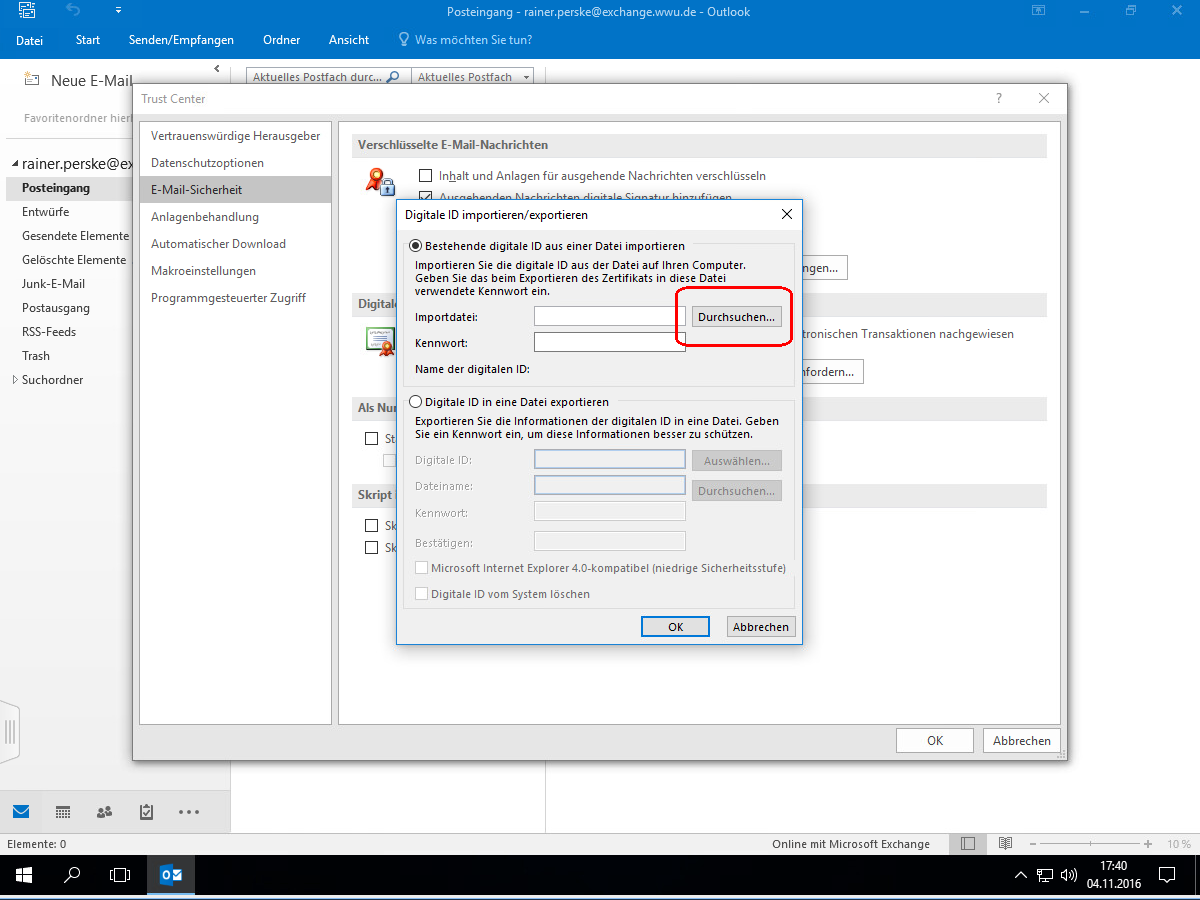Click the Durchsuchen button for Importdatei

coord(736,317)
